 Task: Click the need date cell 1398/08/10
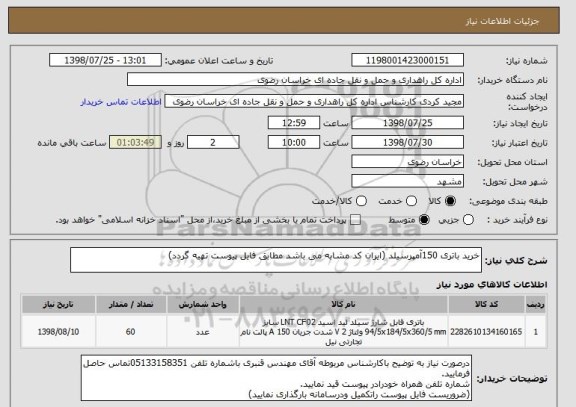coord(58,332)
